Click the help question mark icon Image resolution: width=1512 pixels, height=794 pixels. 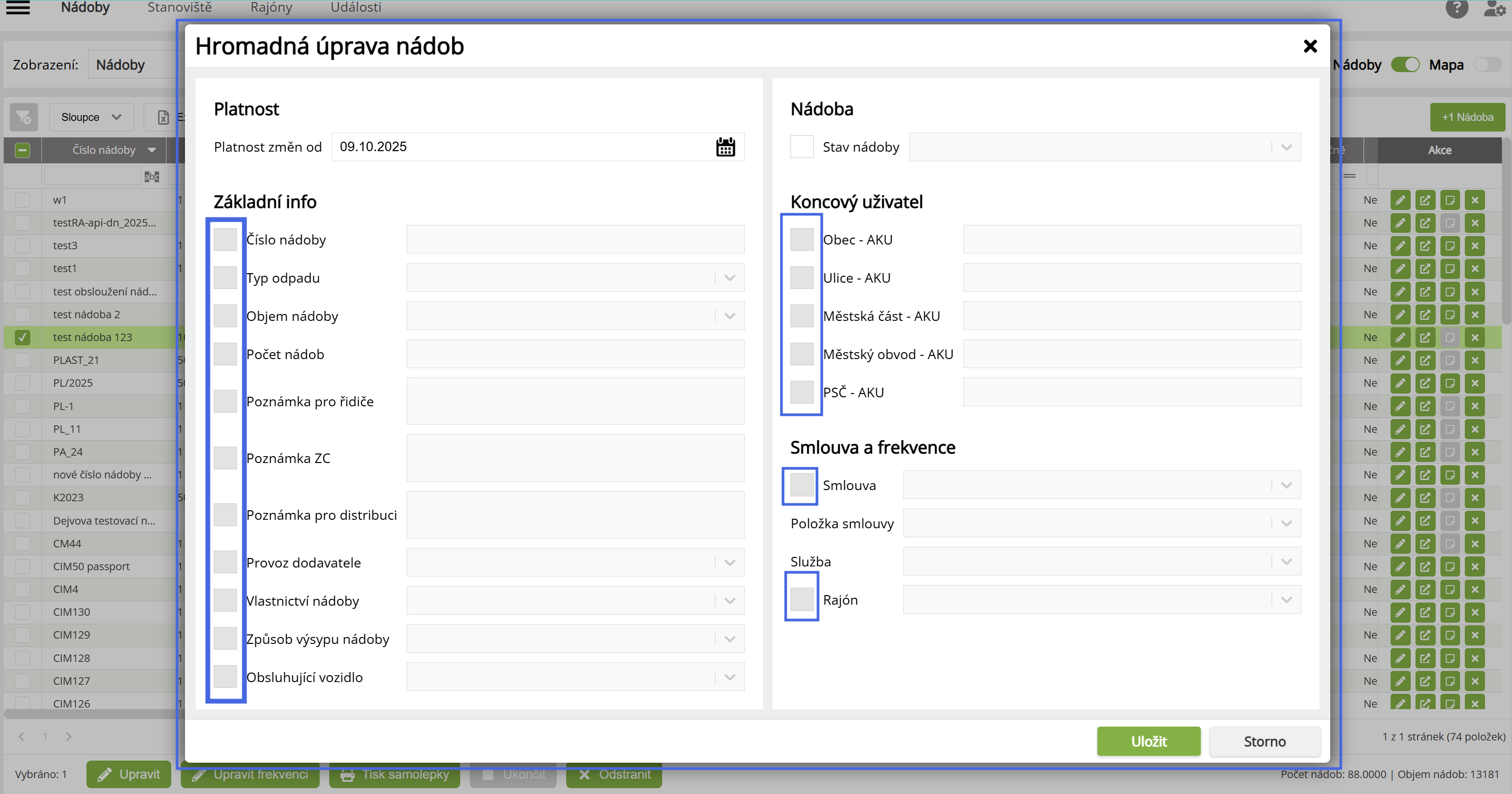[1456, 8]
